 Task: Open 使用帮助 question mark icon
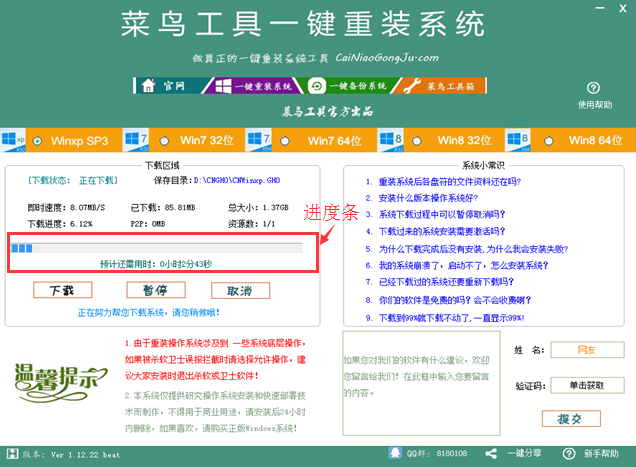(x=593, y=88)
